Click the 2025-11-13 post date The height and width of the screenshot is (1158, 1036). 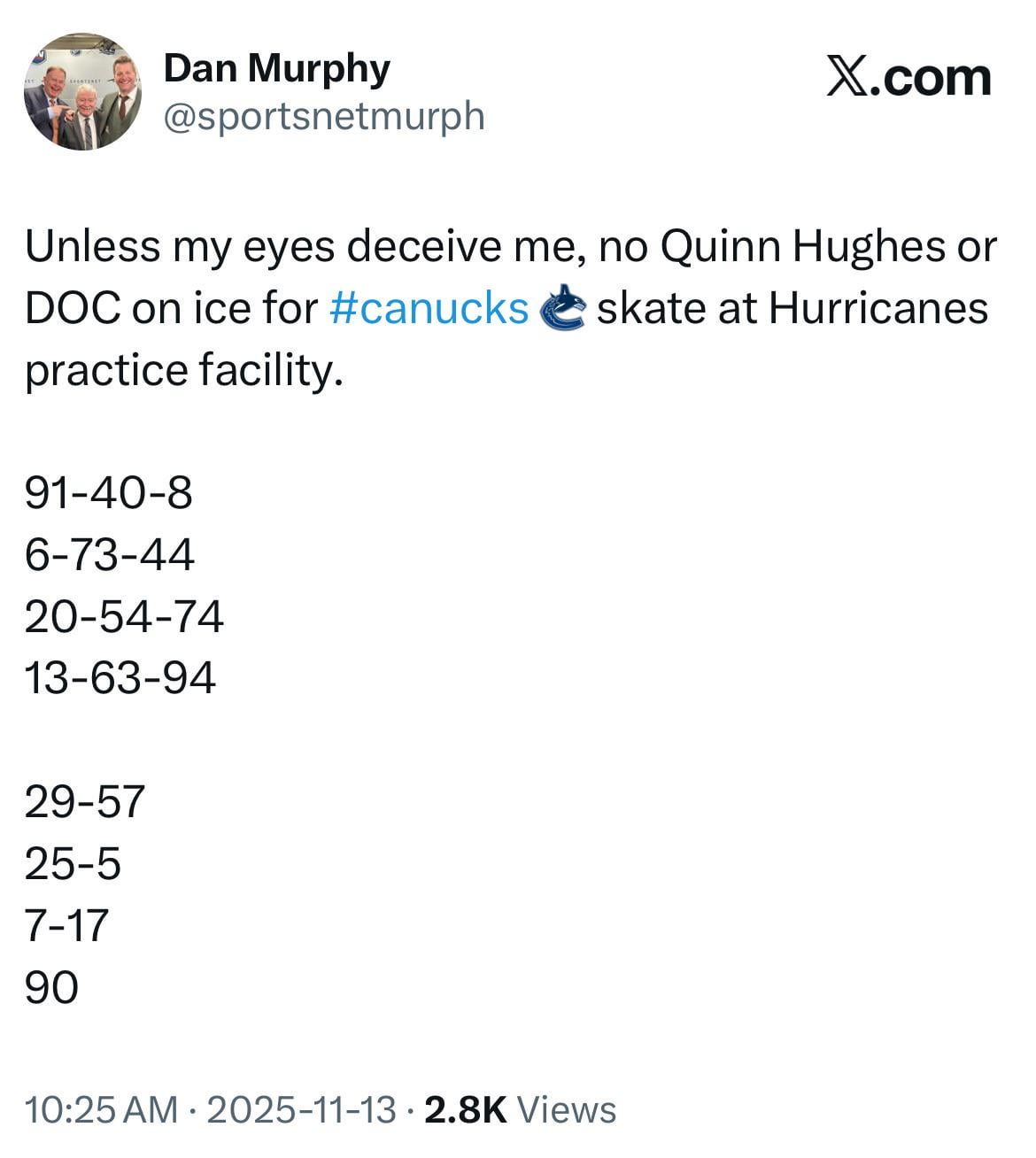[x=301, y=1109]
